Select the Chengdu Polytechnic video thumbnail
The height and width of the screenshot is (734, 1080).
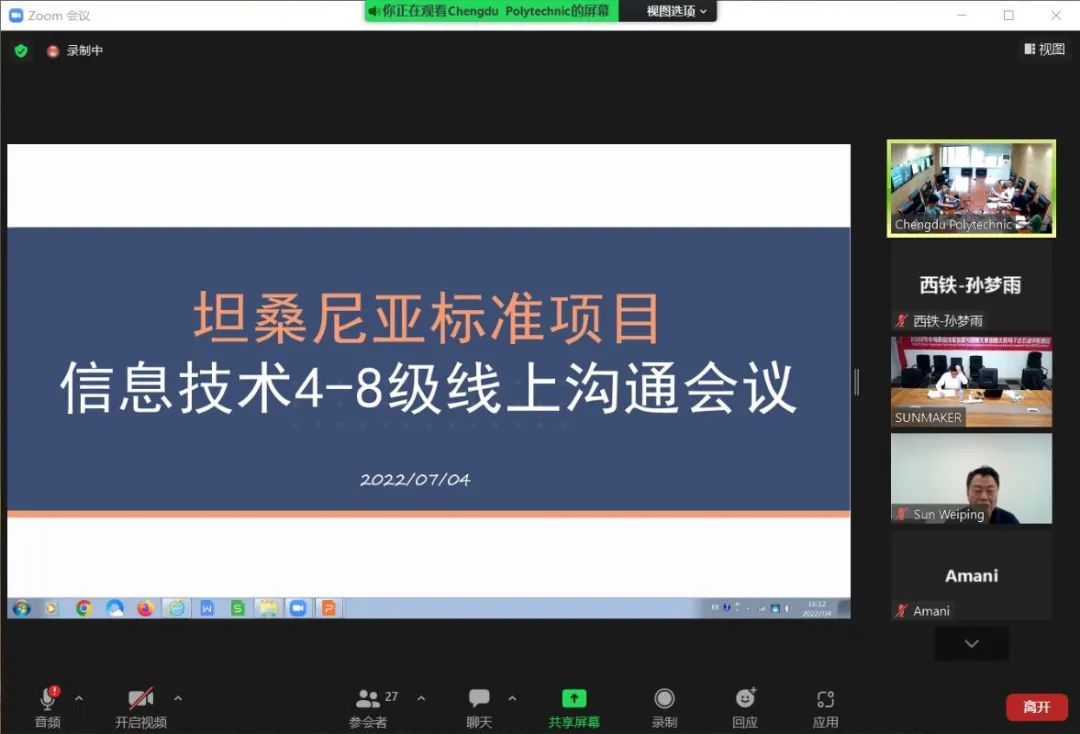971,187
